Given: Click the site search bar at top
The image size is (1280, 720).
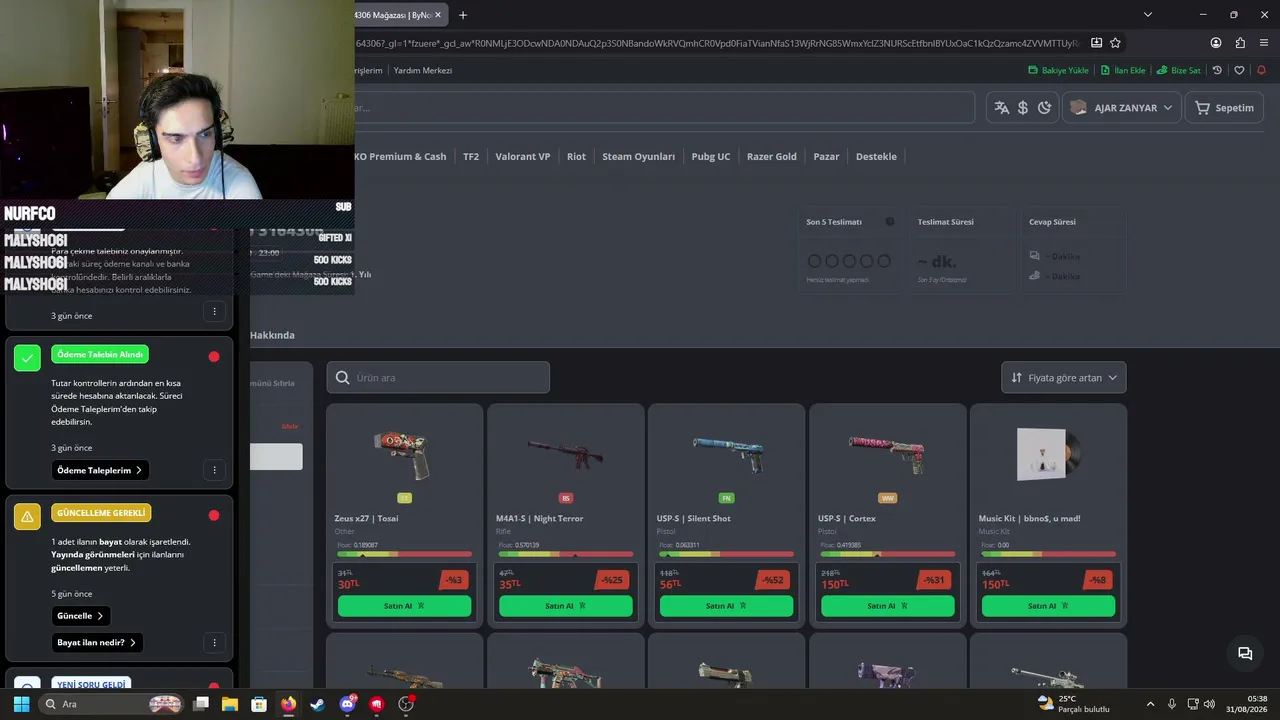Looking at the screenshot, I should point(664,108).
